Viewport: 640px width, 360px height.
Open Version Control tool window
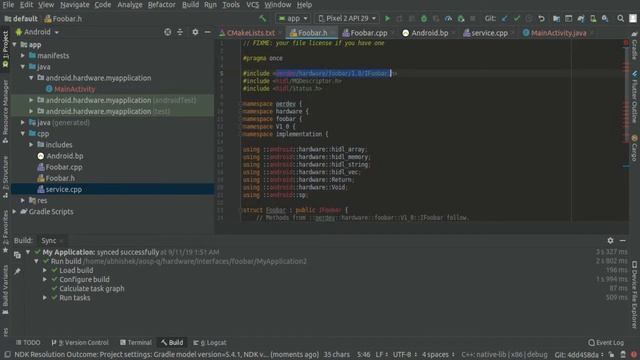80,342
